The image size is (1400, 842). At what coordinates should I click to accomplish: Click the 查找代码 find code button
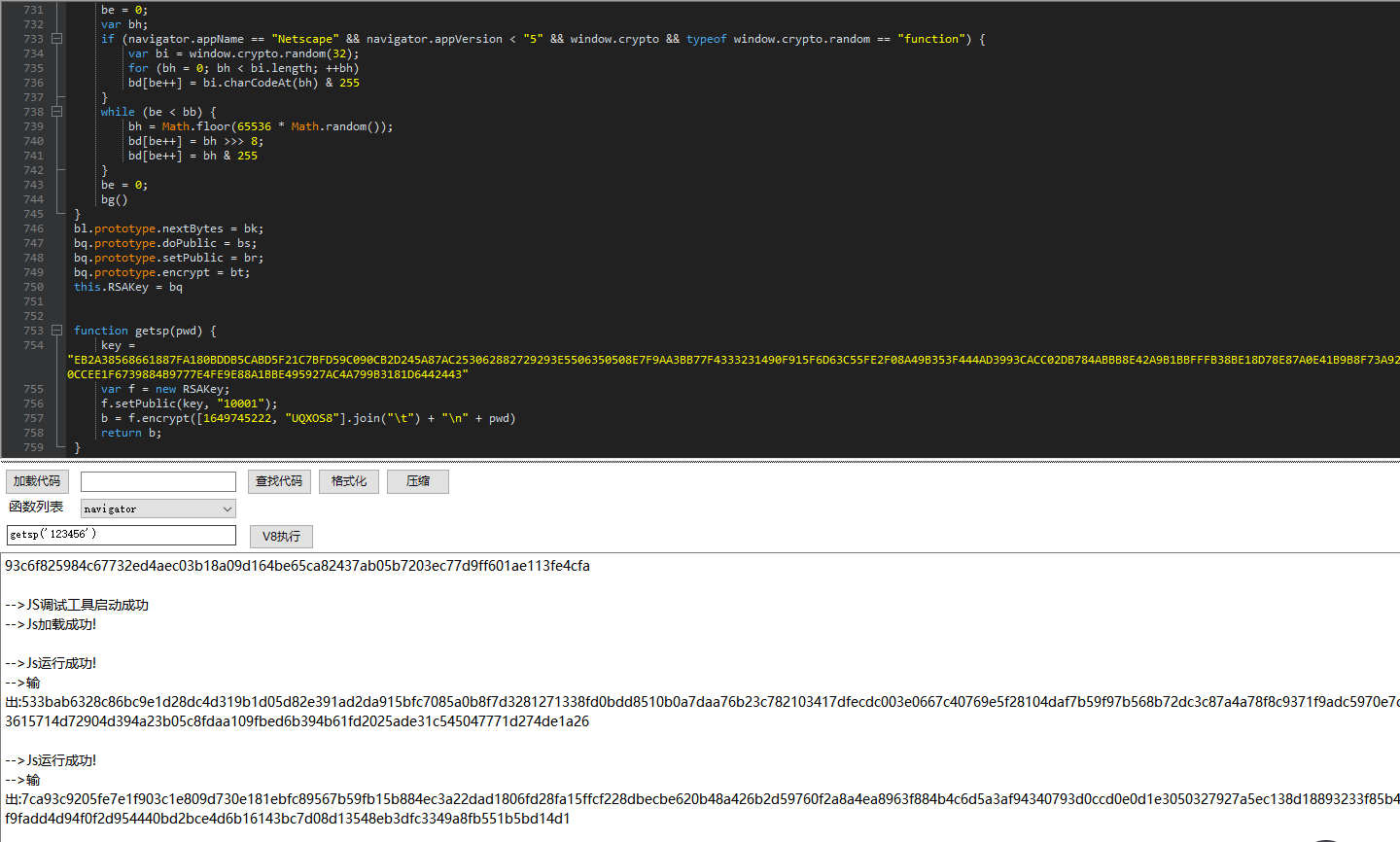tap(279, 481)
